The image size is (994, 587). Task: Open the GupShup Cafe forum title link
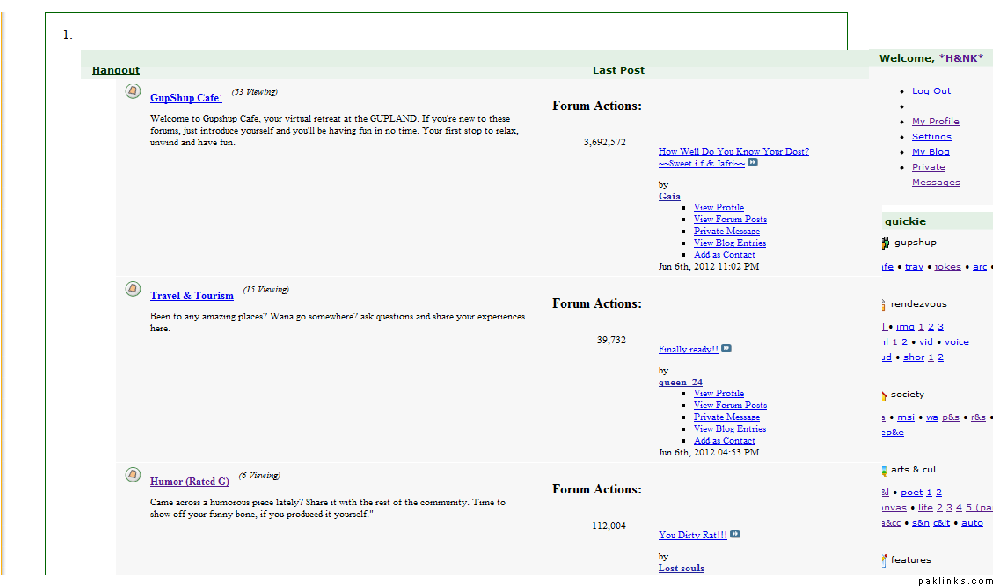185,98
